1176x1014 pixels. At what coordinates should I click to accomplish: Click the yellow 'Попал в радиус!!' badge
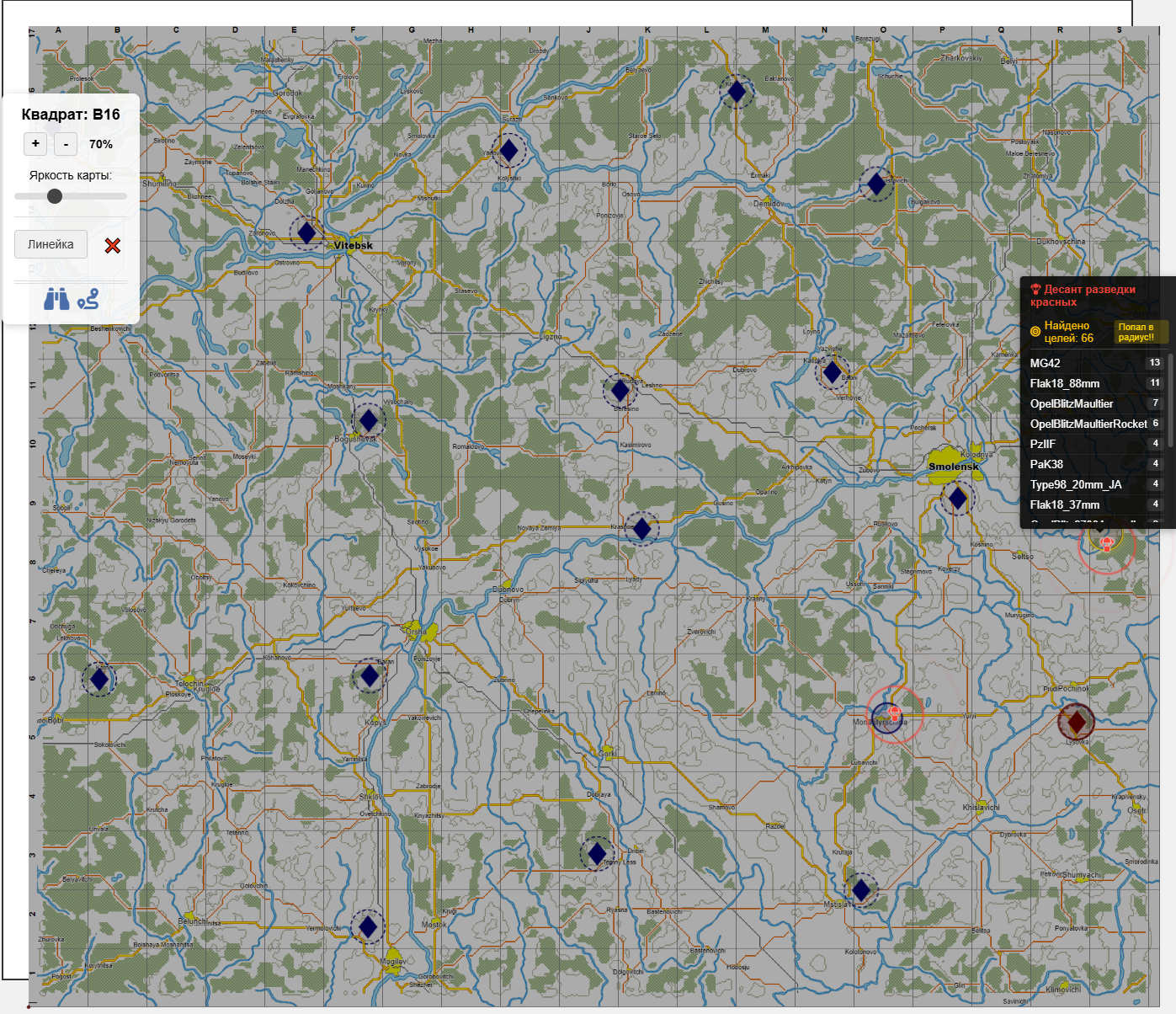(x=1140, y=332)
